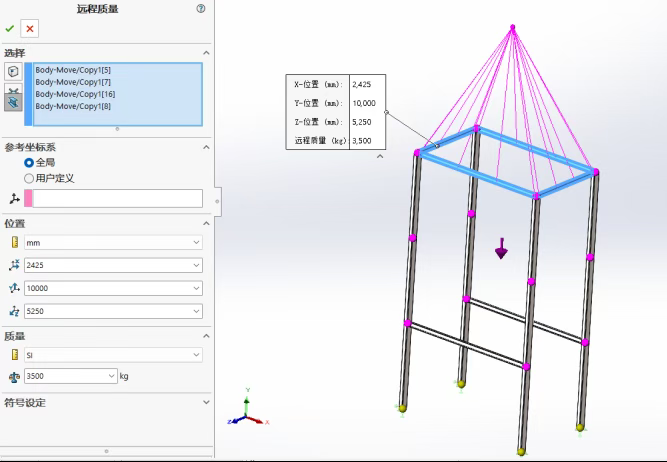
Task: Click the beams selection icon in 选择
Action: [x=13, y=99]
